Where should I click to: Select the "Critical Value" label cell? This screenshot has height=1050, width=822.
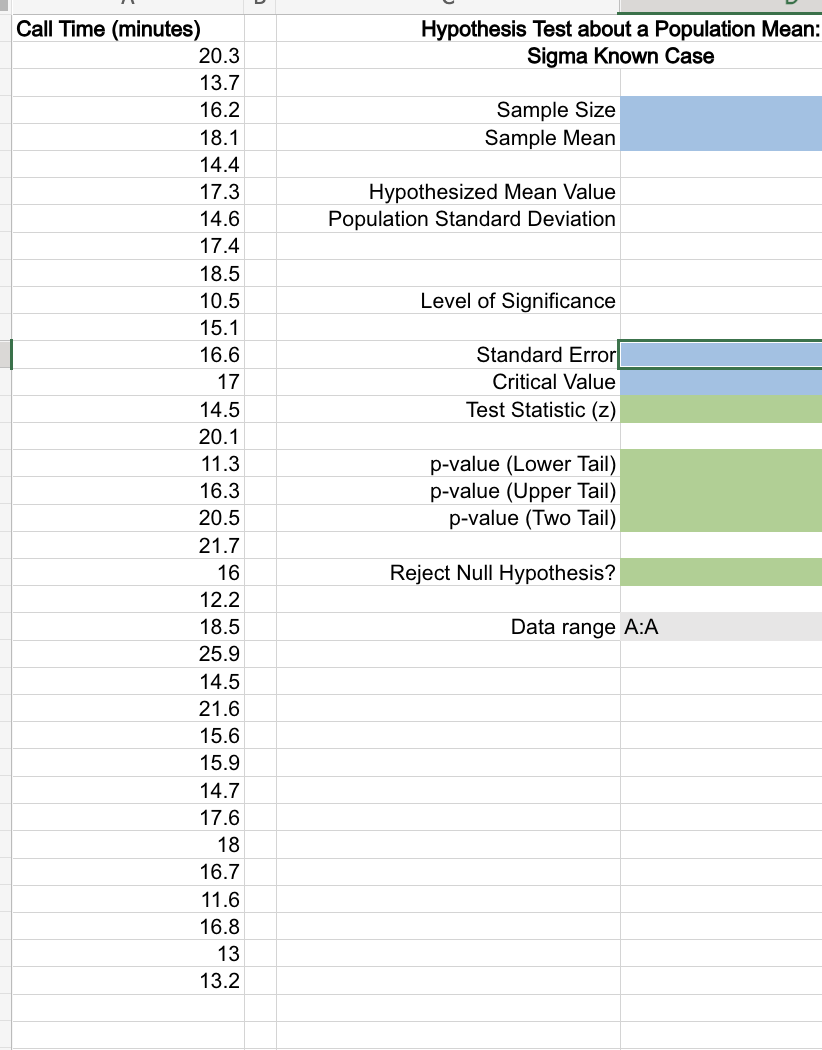(x=448, y=382)
